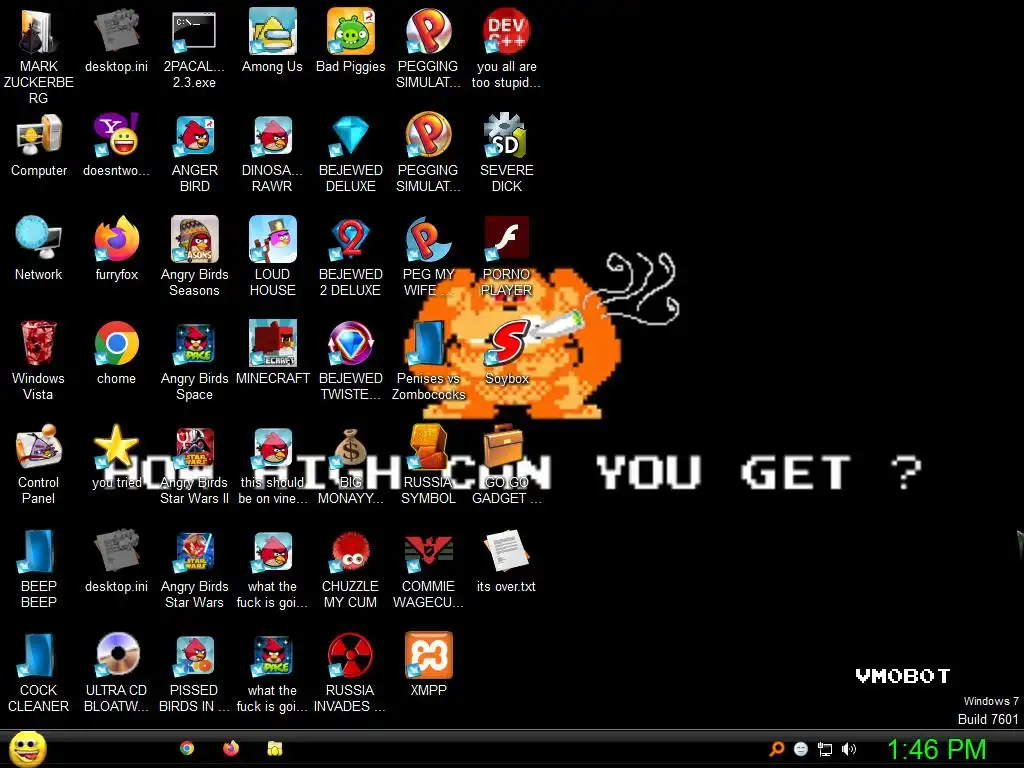This screenshot has width=1024, height=768.
Task: Open Angry Birds Space
Action: click(194, 343)
